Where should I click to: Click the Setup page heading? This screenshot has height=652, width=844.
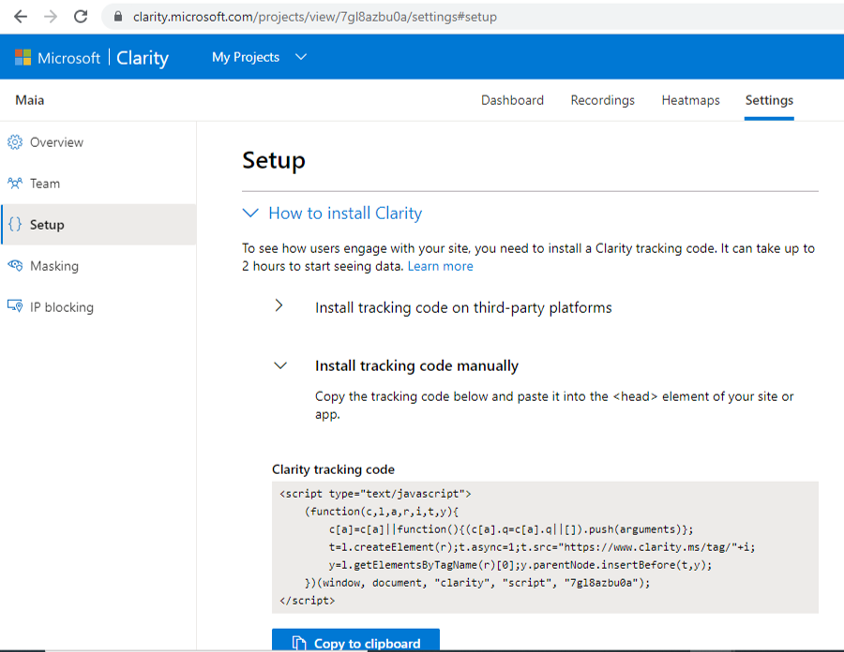click(273, 160)
